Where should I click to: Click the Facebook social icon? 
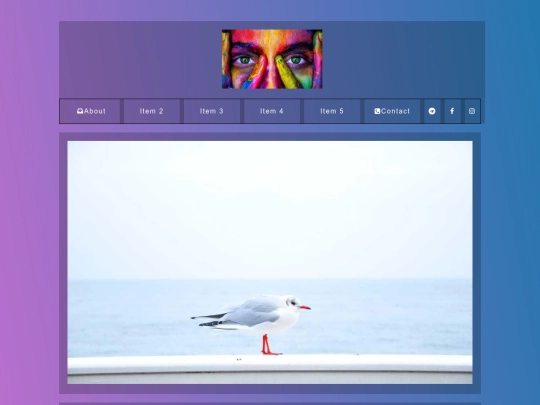pos(452,111)
